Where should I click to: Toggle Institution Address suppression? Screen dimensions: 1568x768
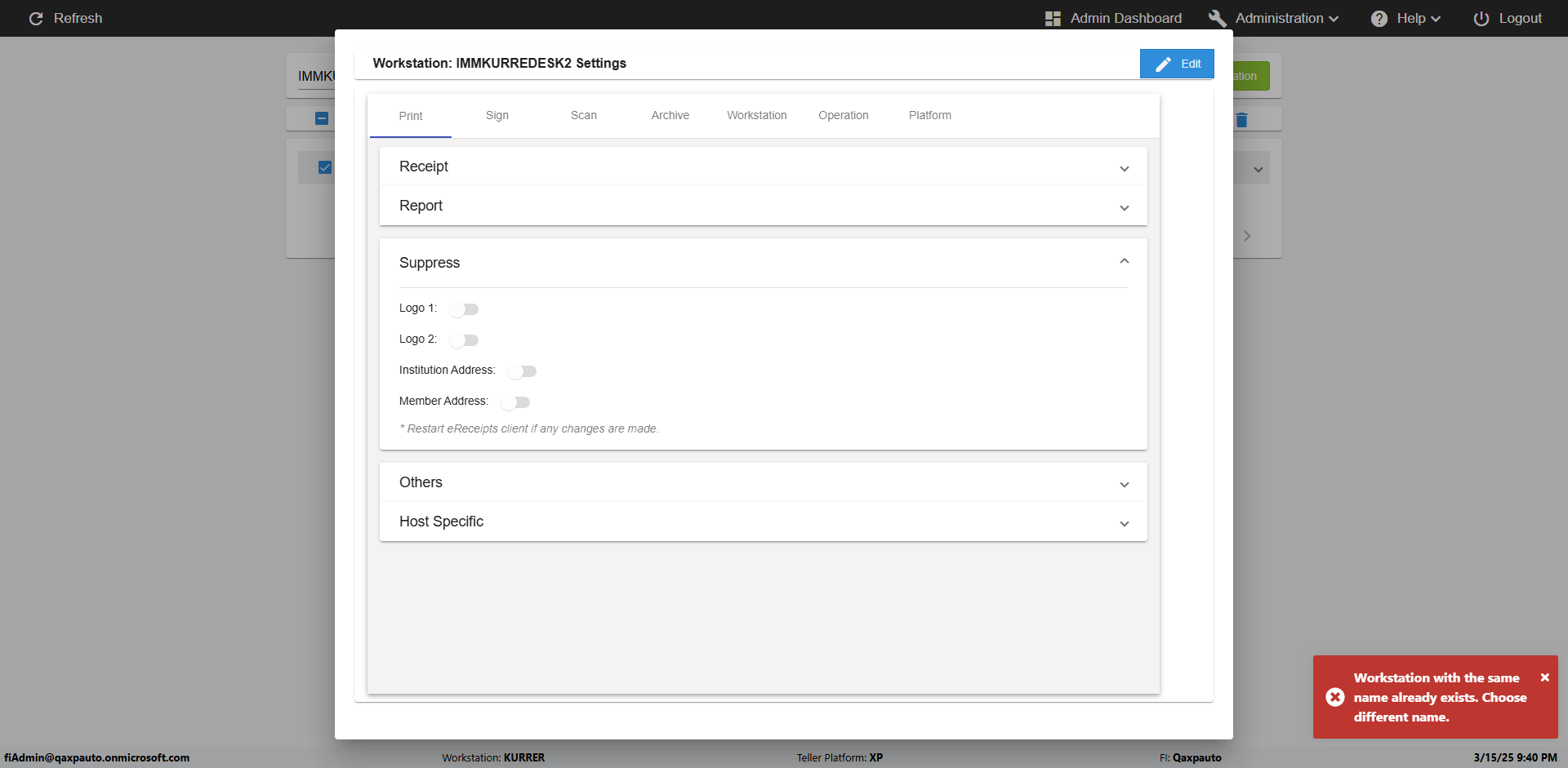coord(522,371)
